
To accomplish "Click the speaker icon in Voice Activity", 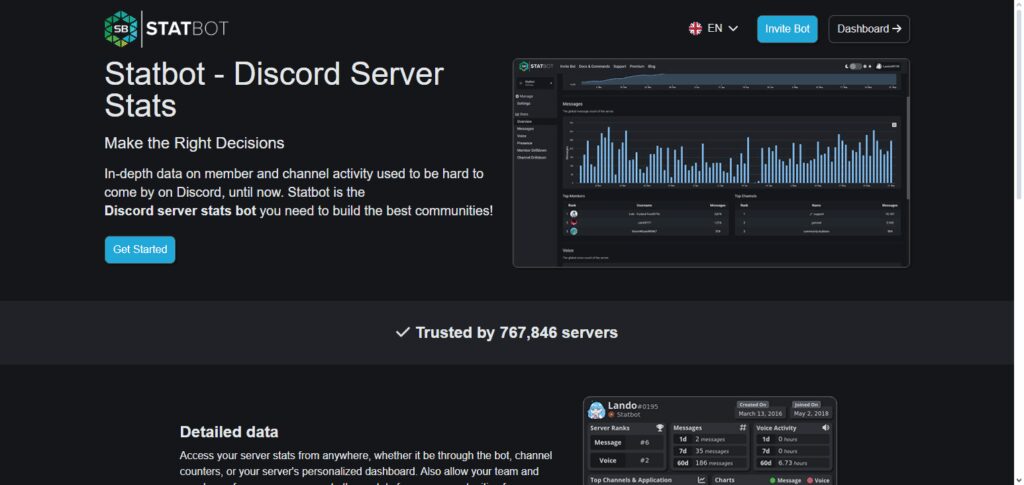I will pos(825,428).
